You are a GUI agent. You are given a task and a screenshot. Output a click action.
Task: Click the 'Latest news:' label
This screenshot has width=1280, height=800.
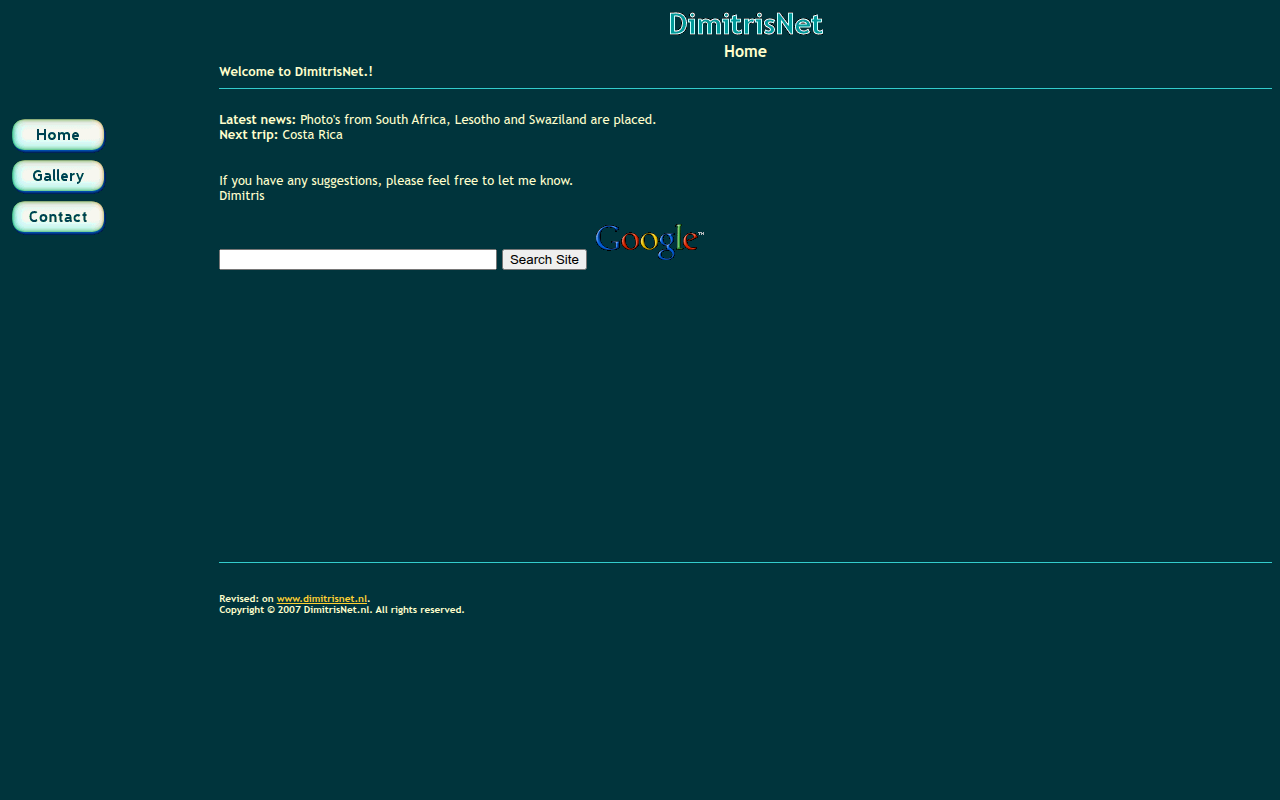pyautogui.click(x=257, y=120)
